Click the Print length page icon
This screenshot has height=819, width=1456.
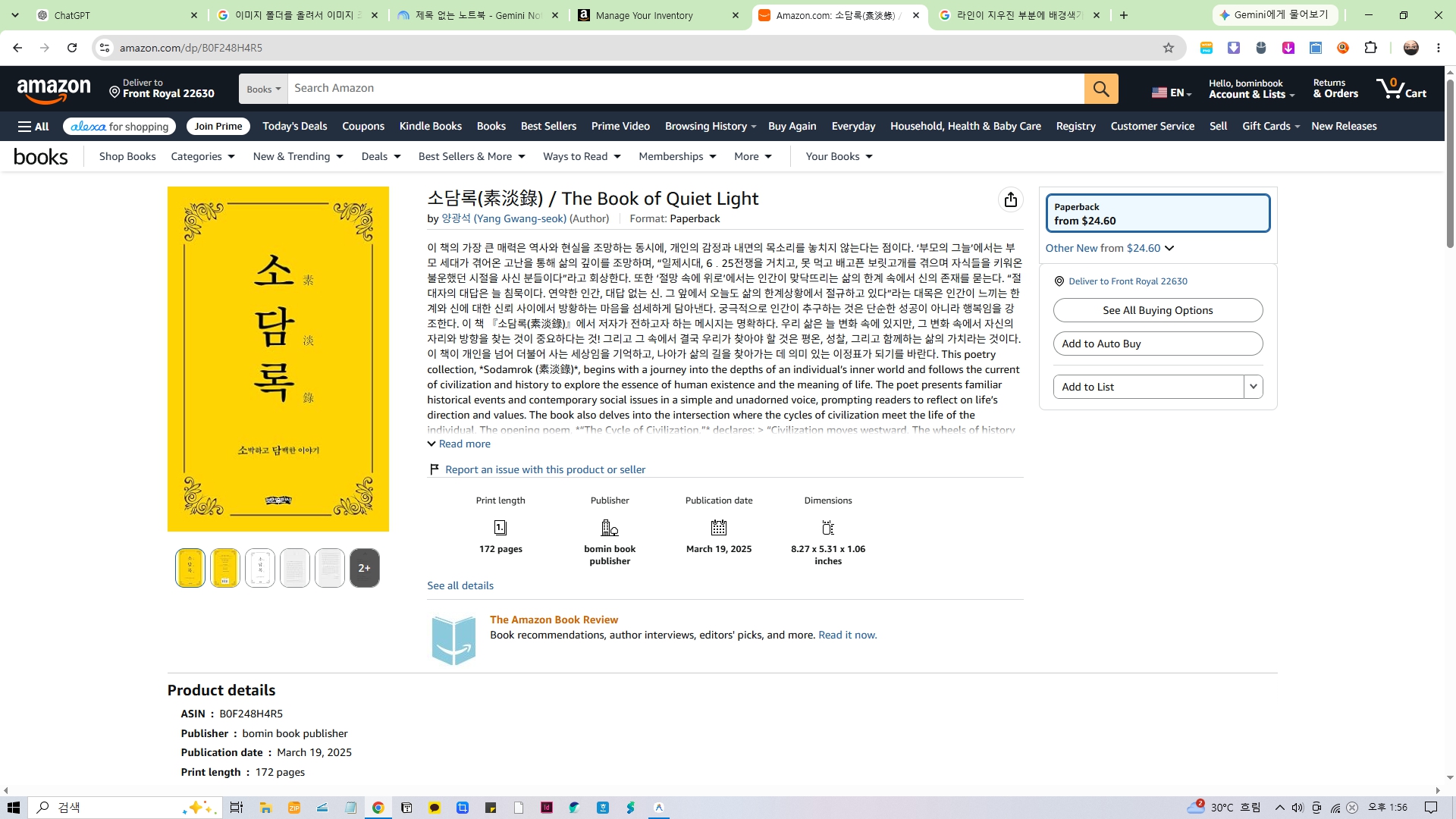click(500, 527)
